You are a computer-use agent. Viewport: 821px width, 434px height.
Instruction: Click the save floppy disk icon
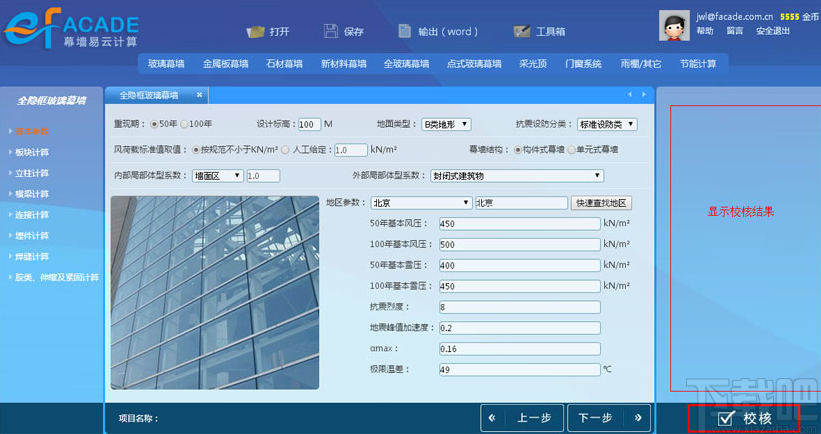(330, 31)
